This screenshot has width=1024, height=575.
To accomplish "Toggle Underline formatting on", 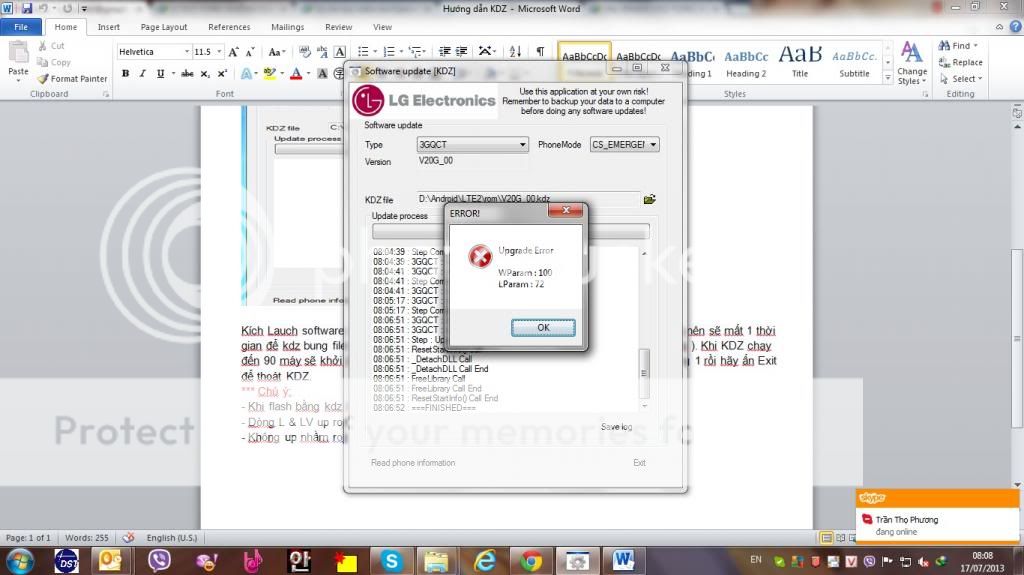I will coord(158,73).
